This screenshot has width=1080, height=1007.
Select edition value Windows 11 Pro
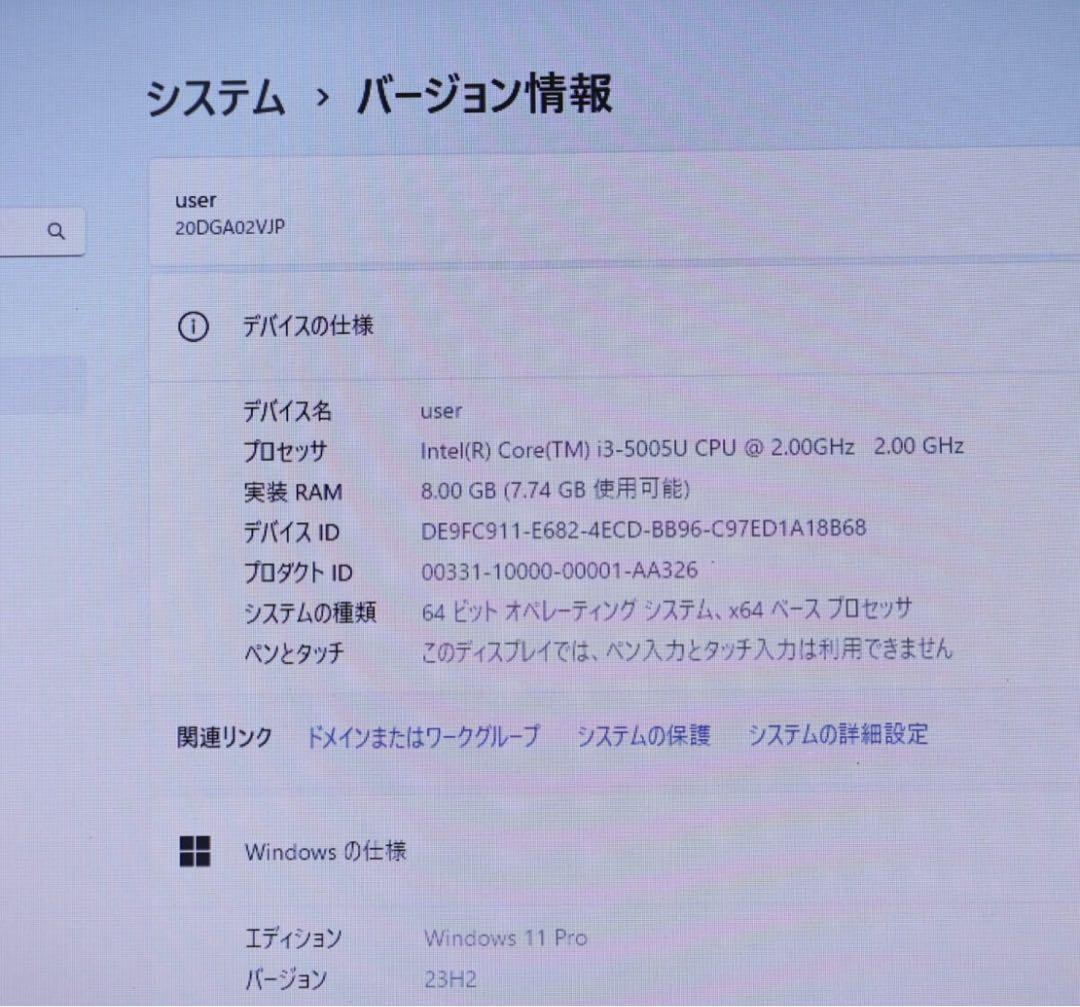click(506, 938)
